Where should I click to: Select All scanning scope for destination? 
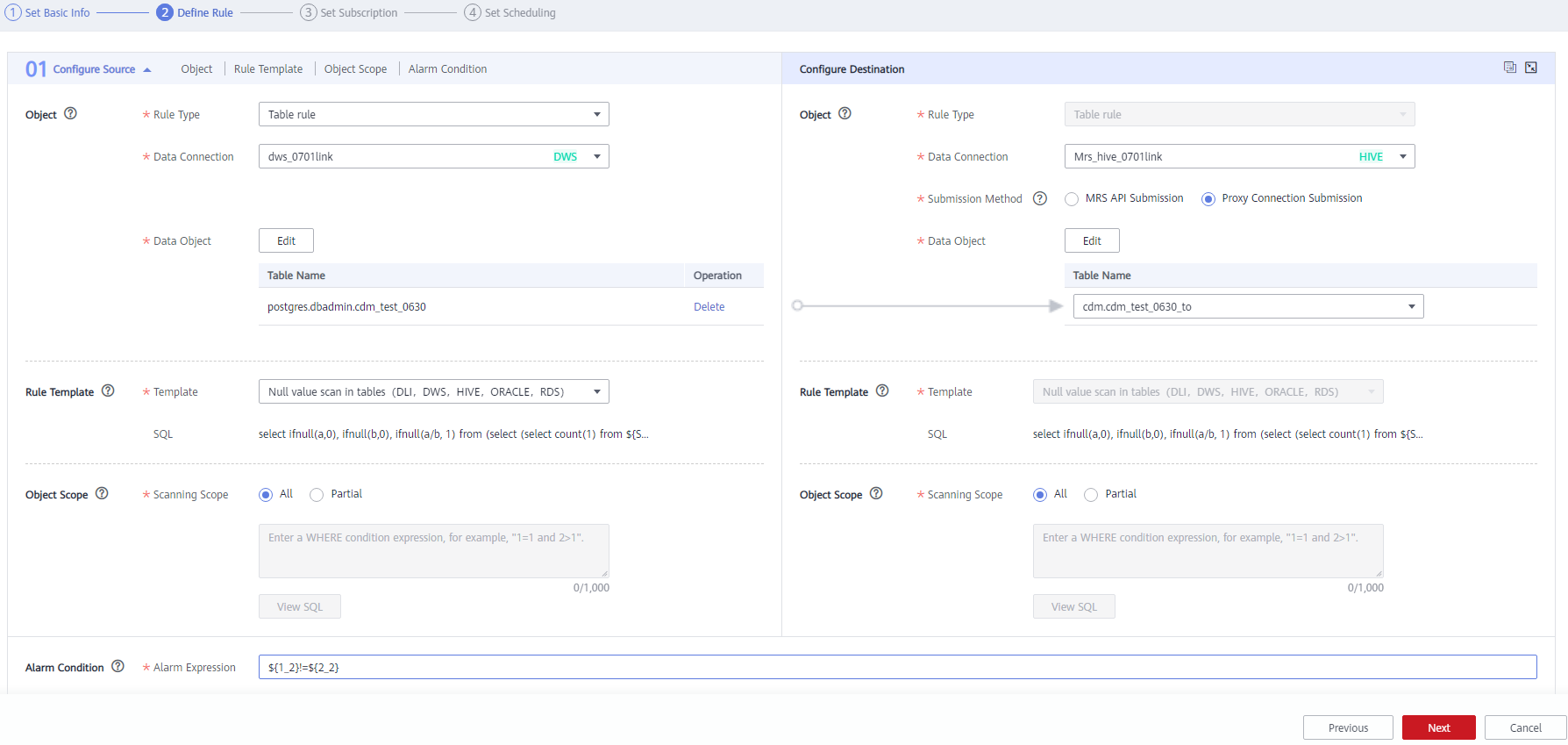click(1040, 495)
